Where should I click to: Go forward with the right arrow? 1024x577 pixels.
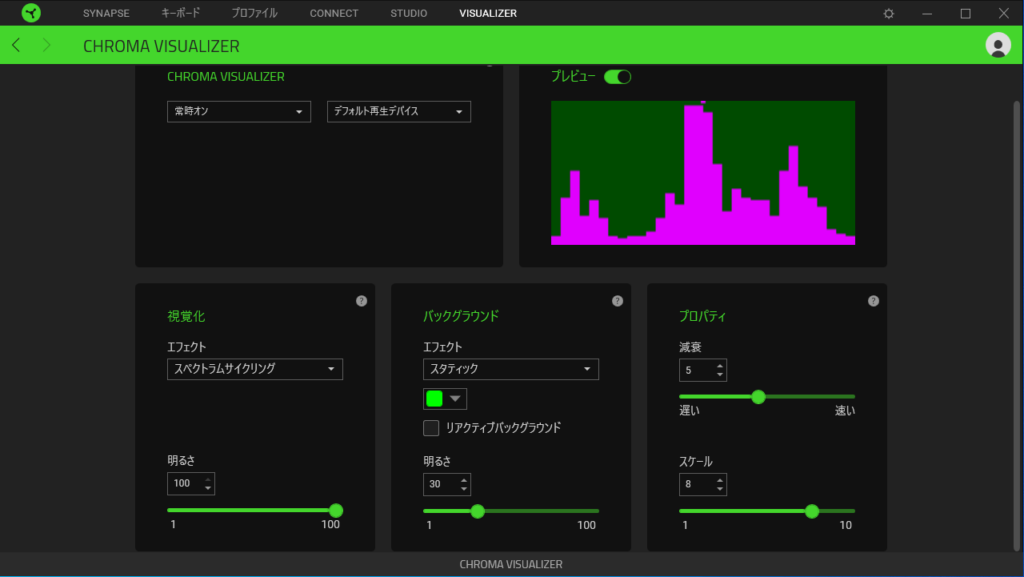click(46, 45)
